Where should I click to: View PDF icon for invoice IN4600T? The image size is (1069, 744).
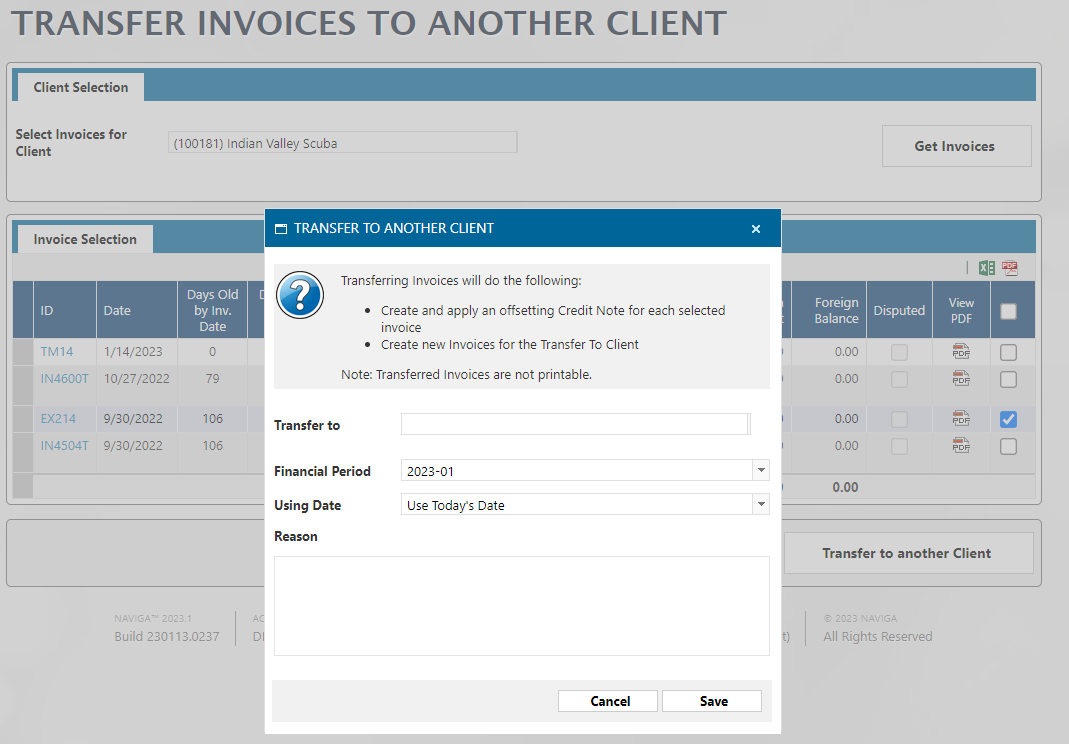click(x=961, y=379)
